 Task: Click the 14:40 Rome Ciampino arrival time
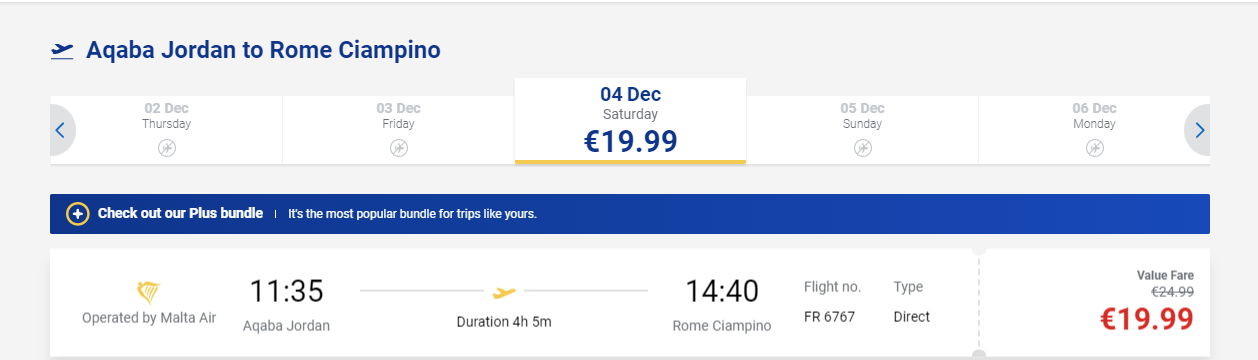[x=722, y=292]
